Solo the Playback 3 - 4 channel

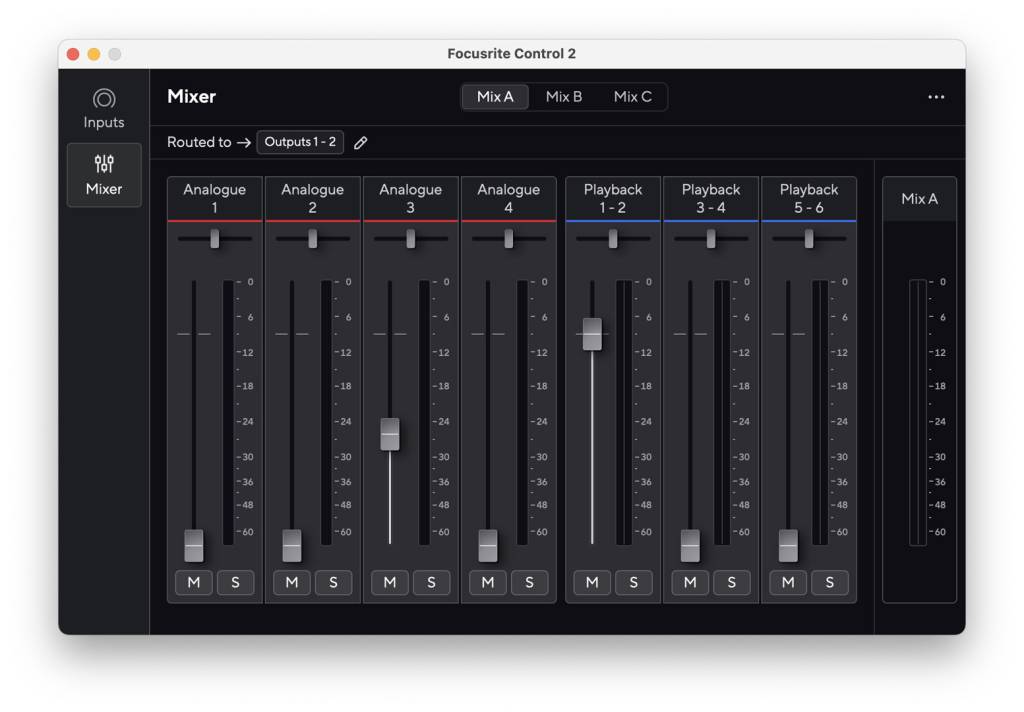[733, 583]
